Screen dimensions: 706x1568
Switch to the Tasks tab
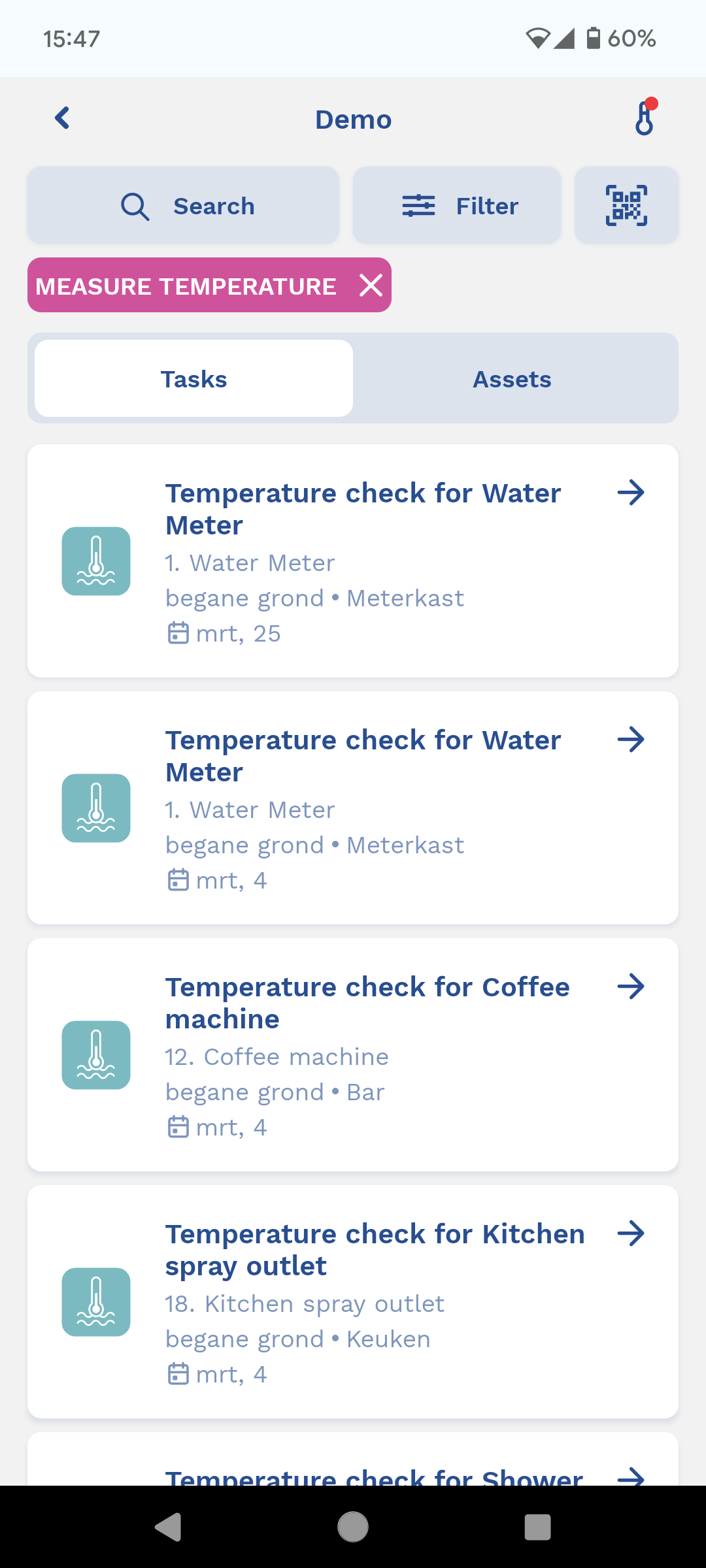tap(194, 379)
